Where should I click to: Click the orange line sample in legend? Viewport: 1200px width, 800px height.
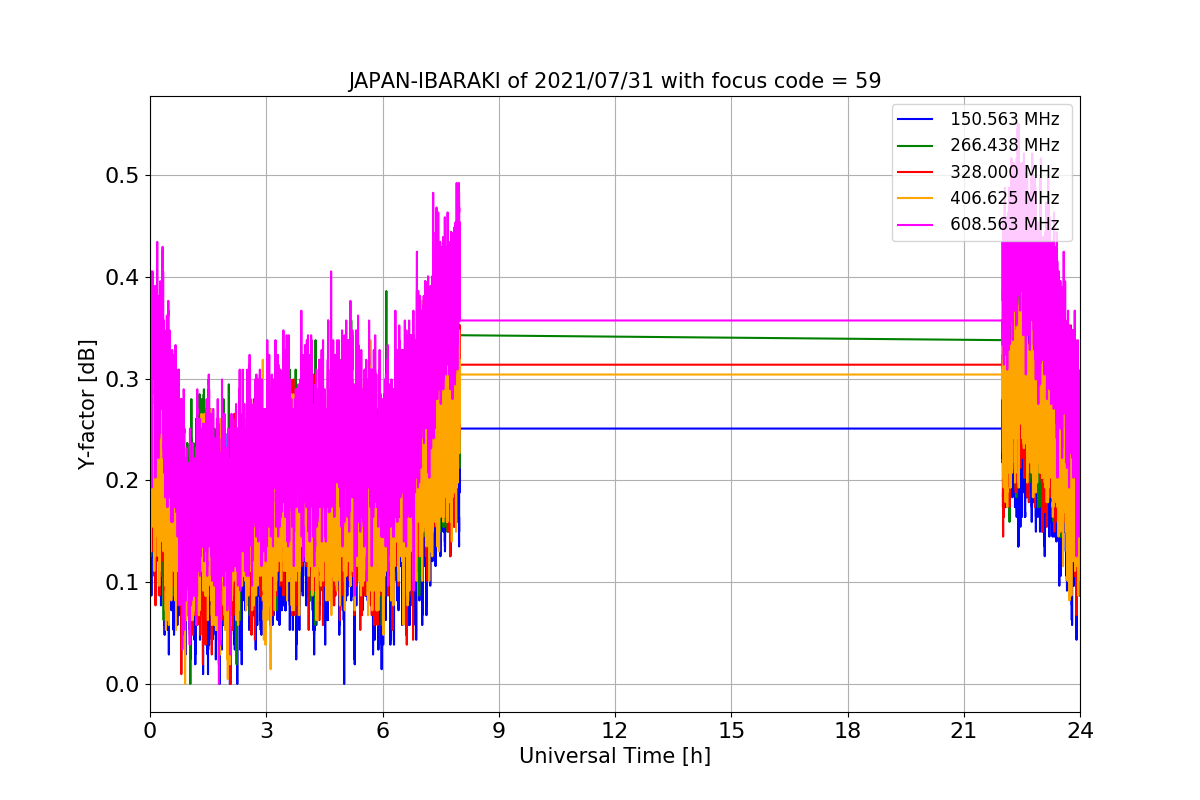pyautogui.click(x=917, y=199)
